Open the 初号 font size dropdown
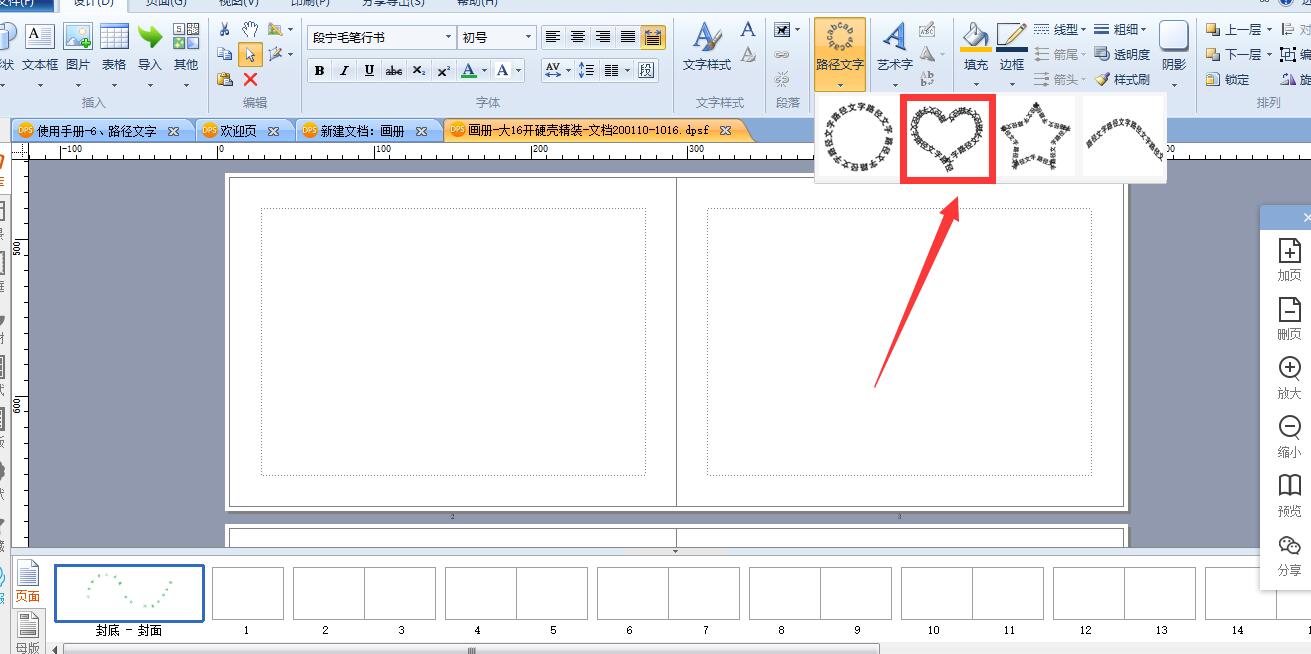 point(497,37)
